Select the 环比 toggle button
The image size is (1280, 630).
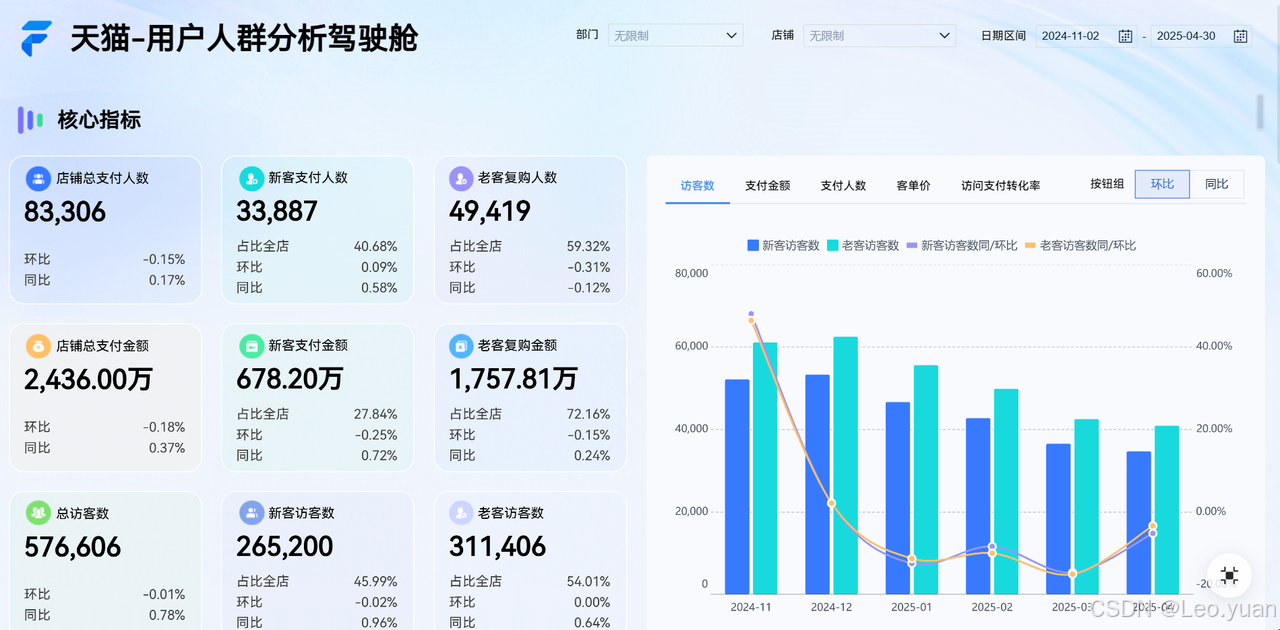tap(1162, 184)
